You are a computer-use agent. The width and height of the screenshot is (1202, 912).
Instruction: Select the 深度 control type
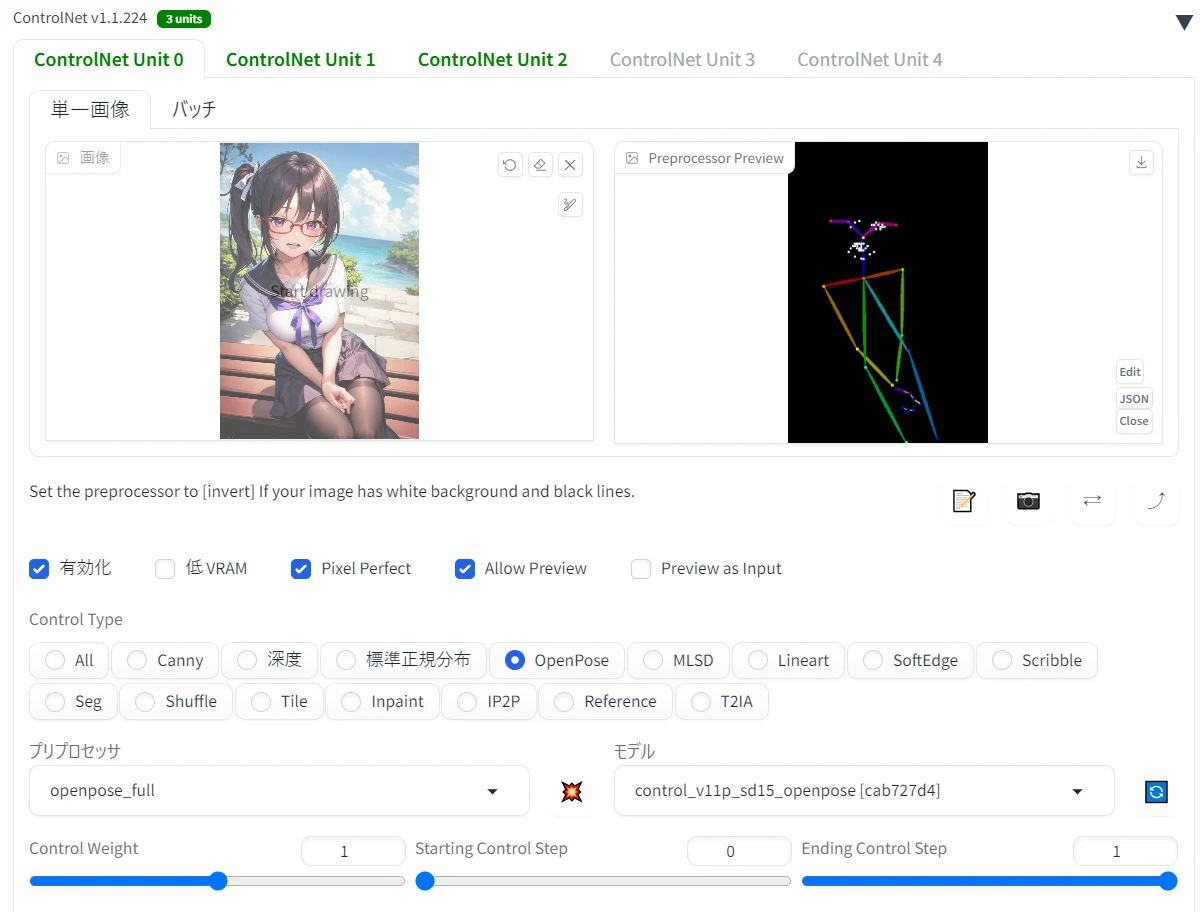coord(269,660)
